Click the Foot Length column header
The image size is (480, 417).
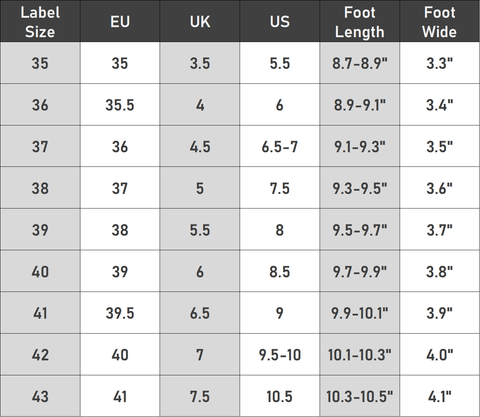tap(360, 21)
